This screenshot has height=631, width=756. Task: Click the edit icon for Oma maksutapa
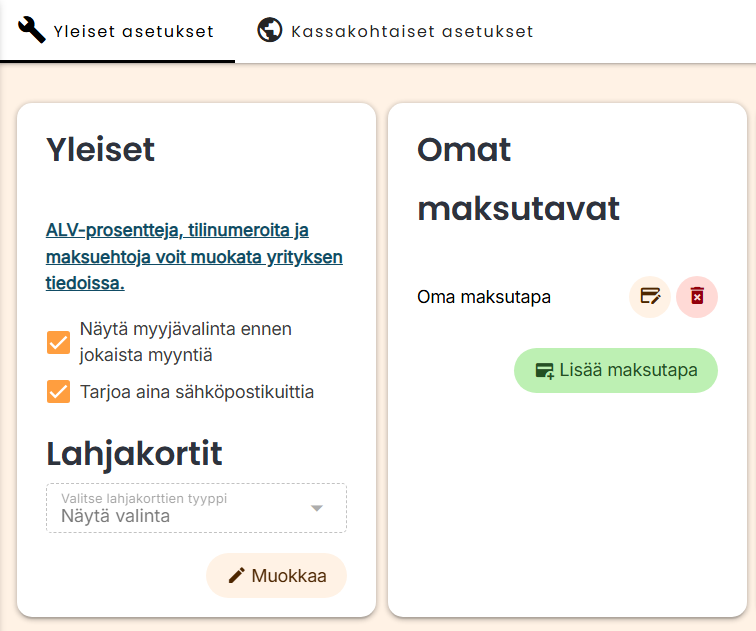[650, 296]
